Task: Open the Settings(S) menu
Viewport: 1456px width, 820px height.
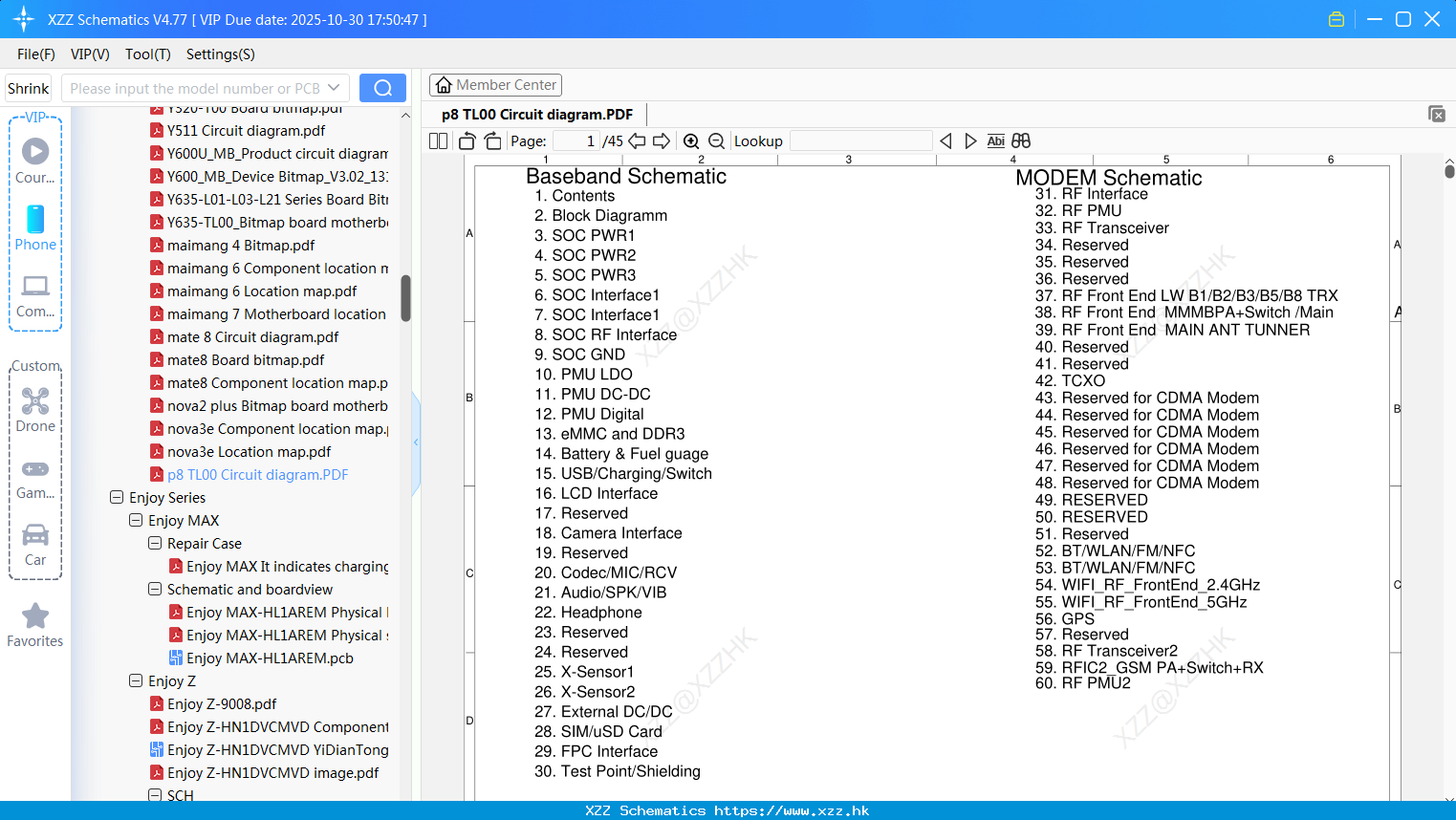Action: pyautogui.click(x=221, y=54)
